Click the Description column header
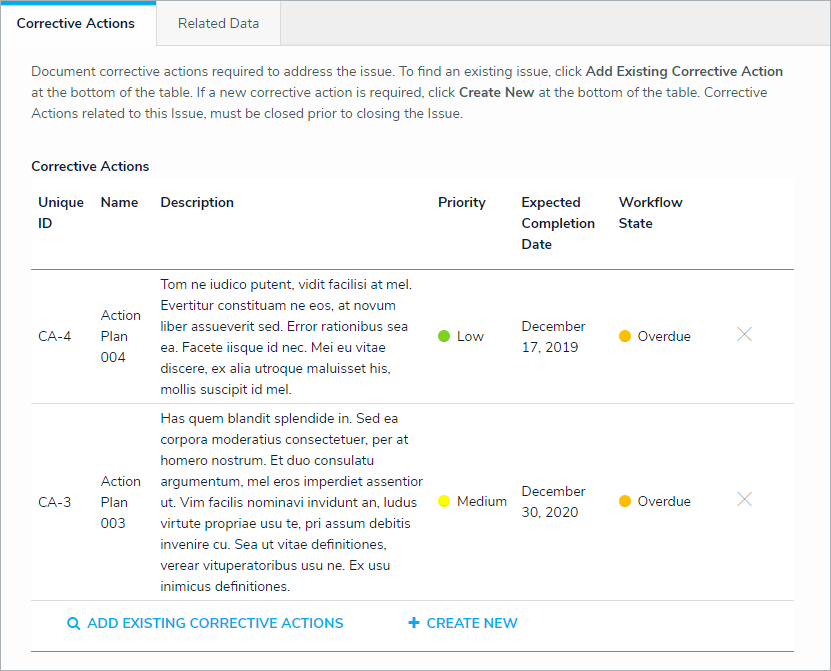This screenshot has width=831, height=671. (197, 202)
